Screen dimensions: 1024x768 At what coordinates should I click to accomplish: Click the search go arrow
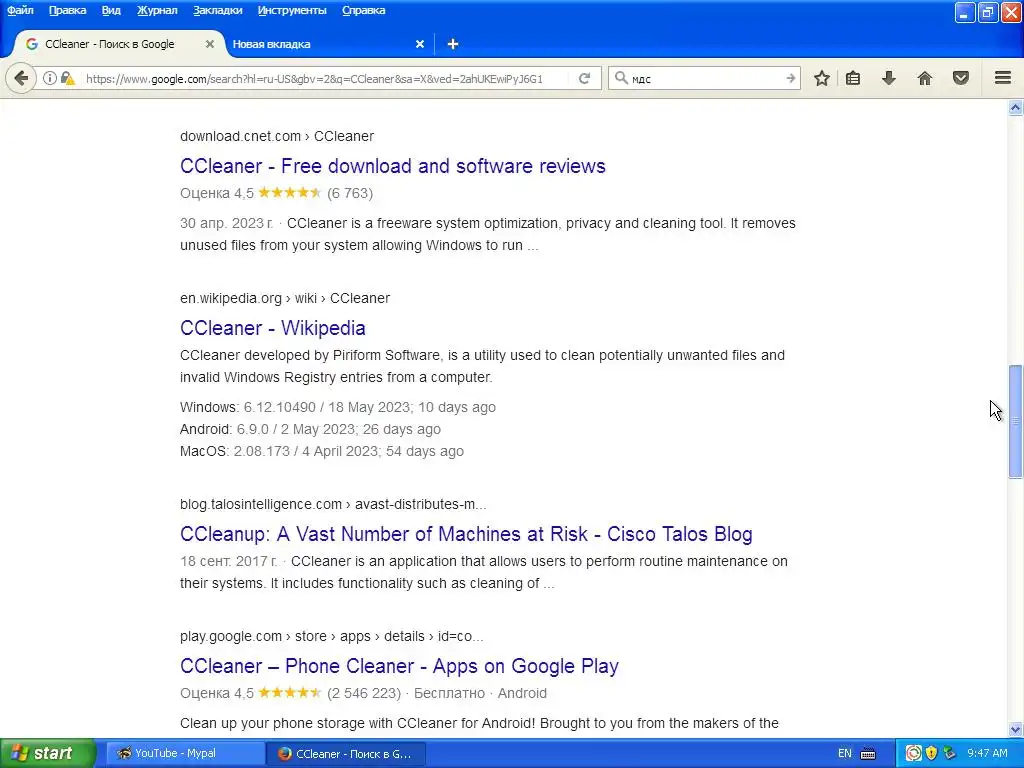(790, 78)
